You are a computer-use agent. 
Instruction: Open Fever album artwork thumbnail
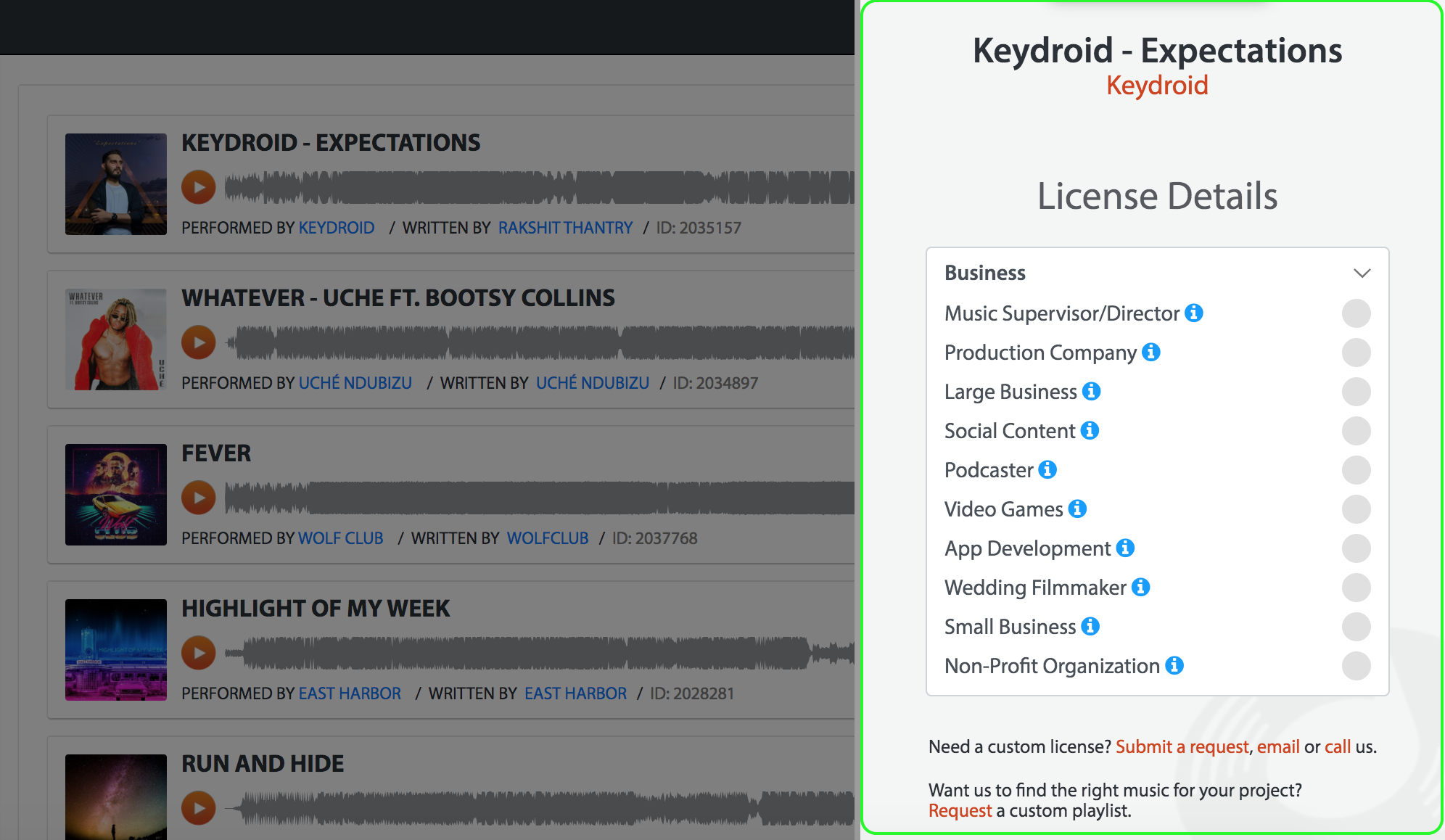coord(116,495)
